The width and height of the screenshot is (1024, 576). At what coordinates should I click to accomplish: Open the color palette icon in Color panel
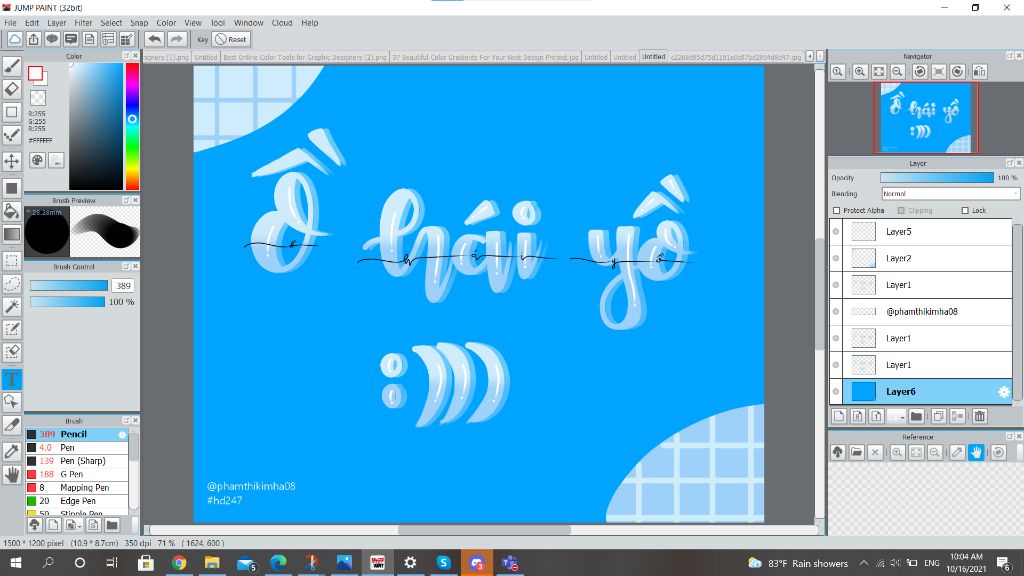tap(37, 160)
